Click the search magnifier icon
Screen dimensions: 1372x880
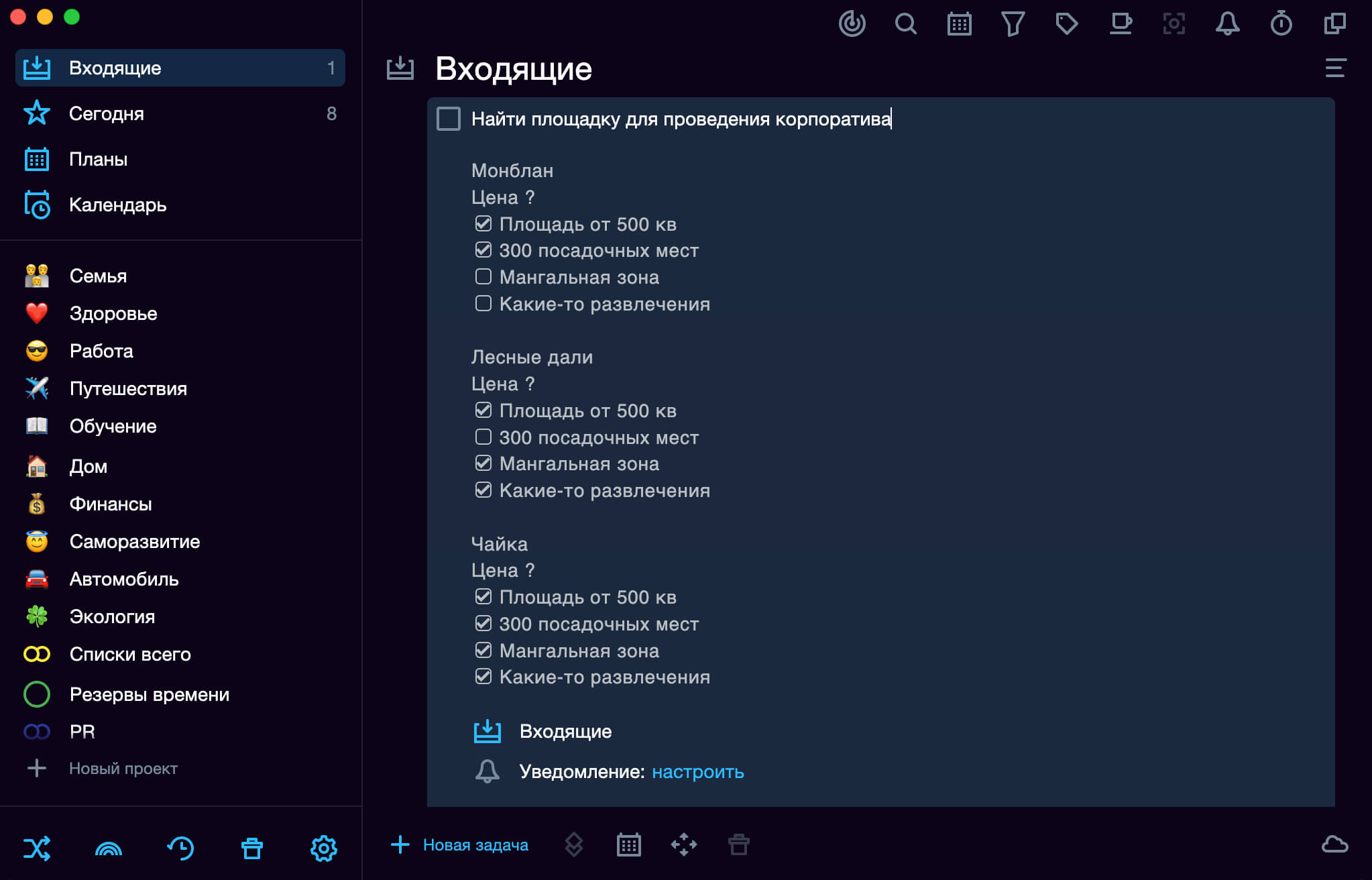(x=905, y=24)
